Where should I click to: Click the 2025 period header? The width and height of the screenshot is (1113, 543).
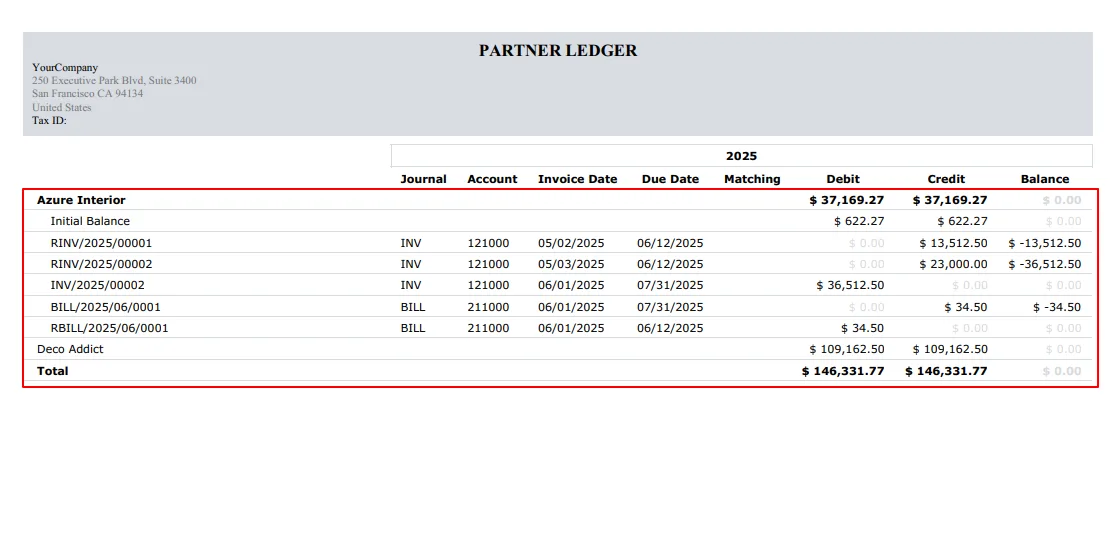click(x=741, y=155)
